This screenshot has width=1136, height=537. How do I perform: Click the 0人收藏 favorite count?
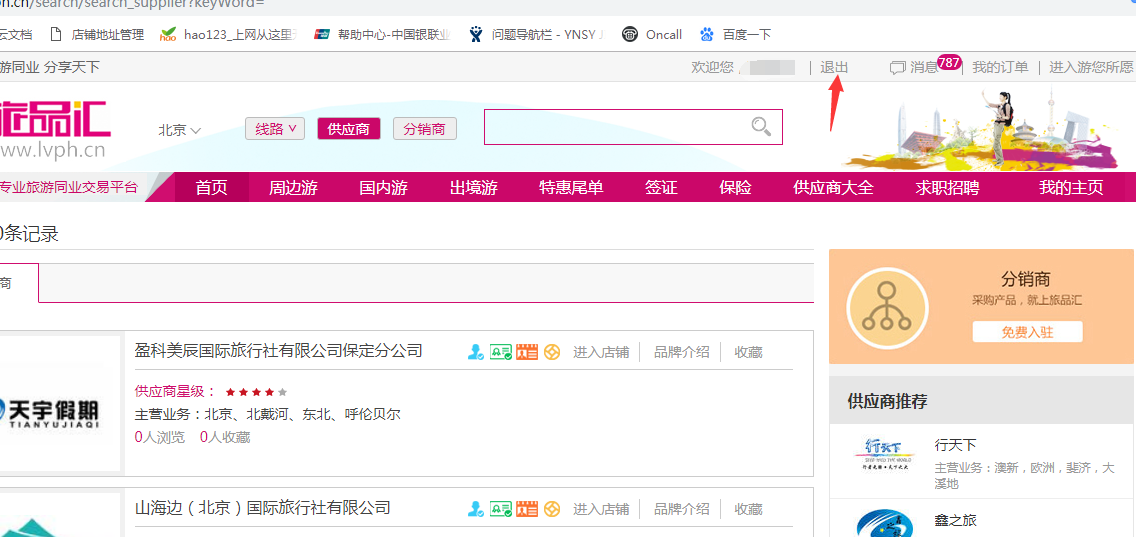pyautogui.click(x=225, y=437)
